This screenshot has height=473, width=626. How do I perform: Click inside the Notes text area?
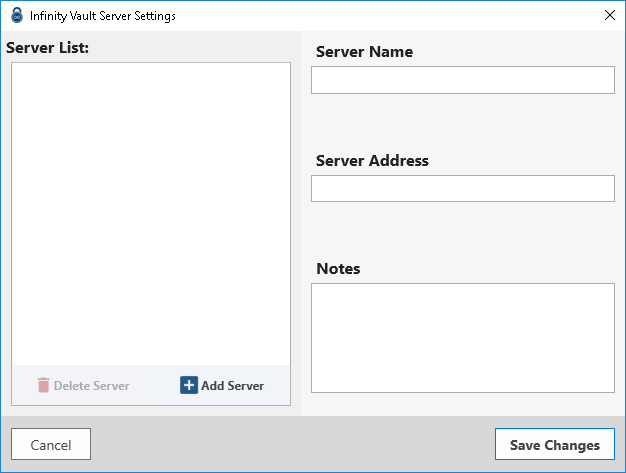click(x=462, y=338)
